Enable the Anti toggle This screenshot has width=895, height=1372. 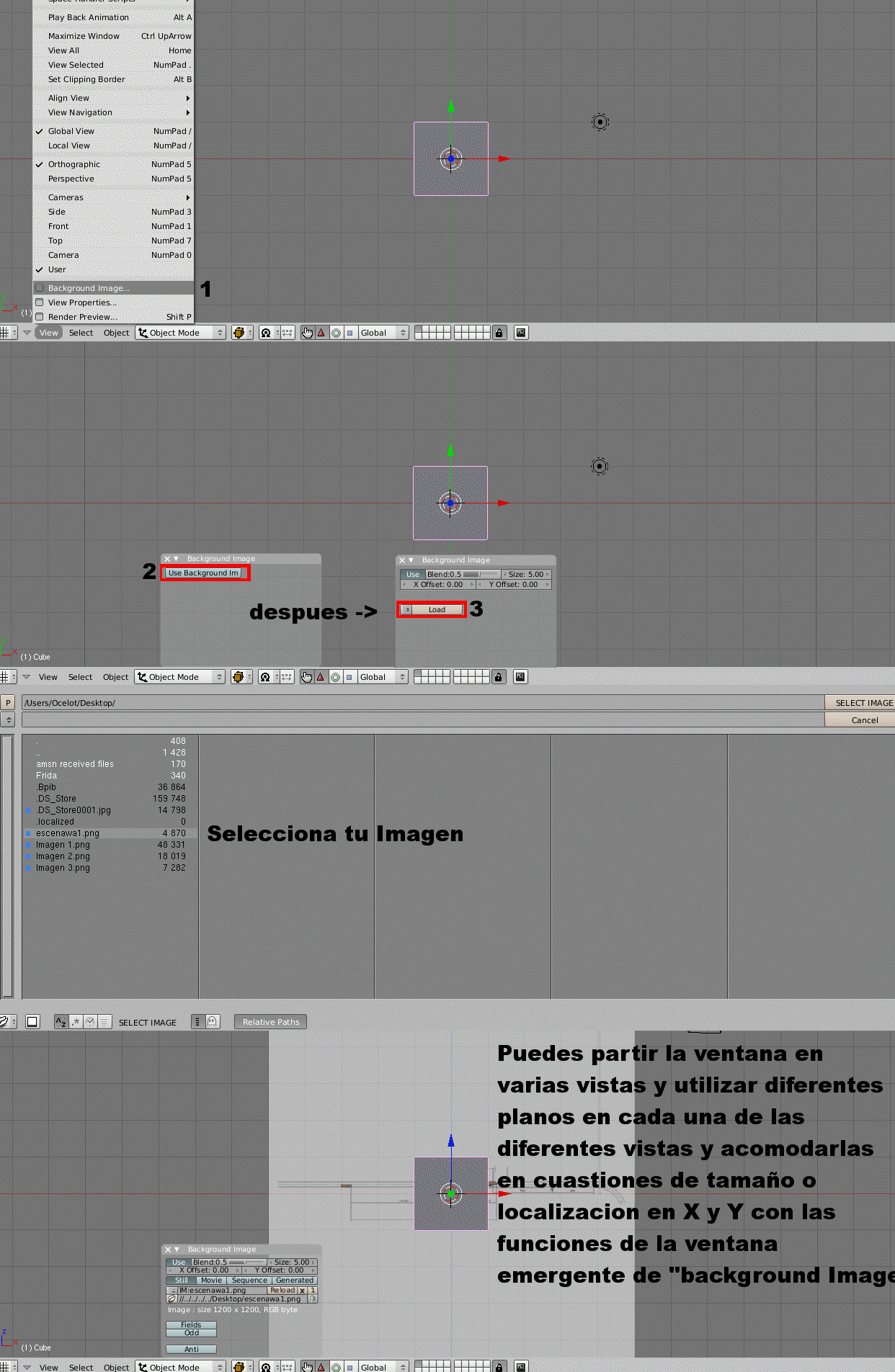pos(191,1349)
